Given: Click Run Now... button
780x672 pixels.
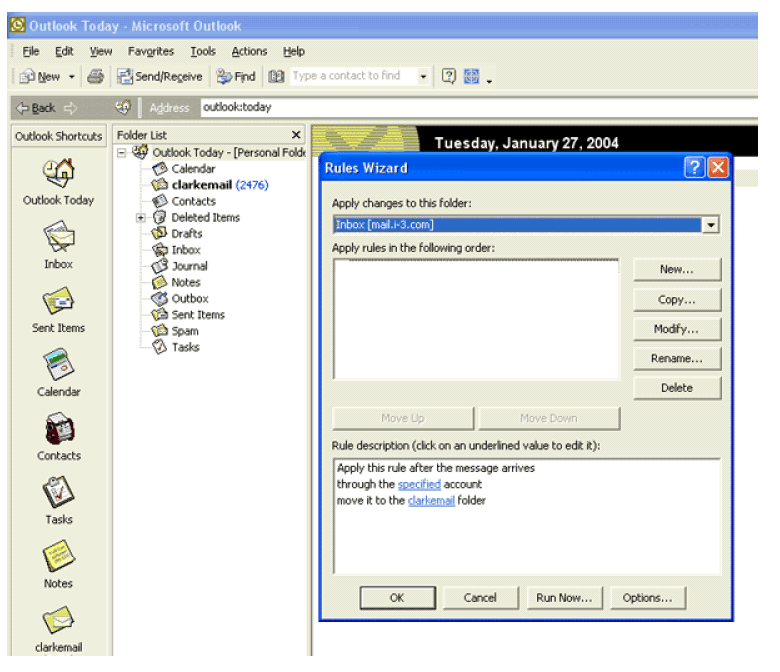Looking at the screenshot, I should click(x=564, y=597).
